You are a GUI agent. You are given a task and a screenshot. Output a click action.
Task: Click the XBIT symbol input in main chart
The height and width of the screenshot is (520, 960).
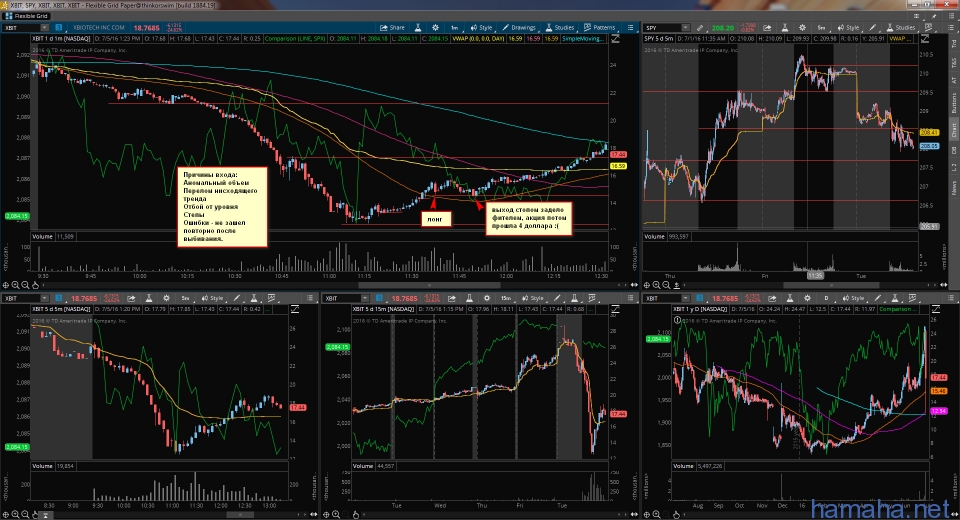(21, 28)
